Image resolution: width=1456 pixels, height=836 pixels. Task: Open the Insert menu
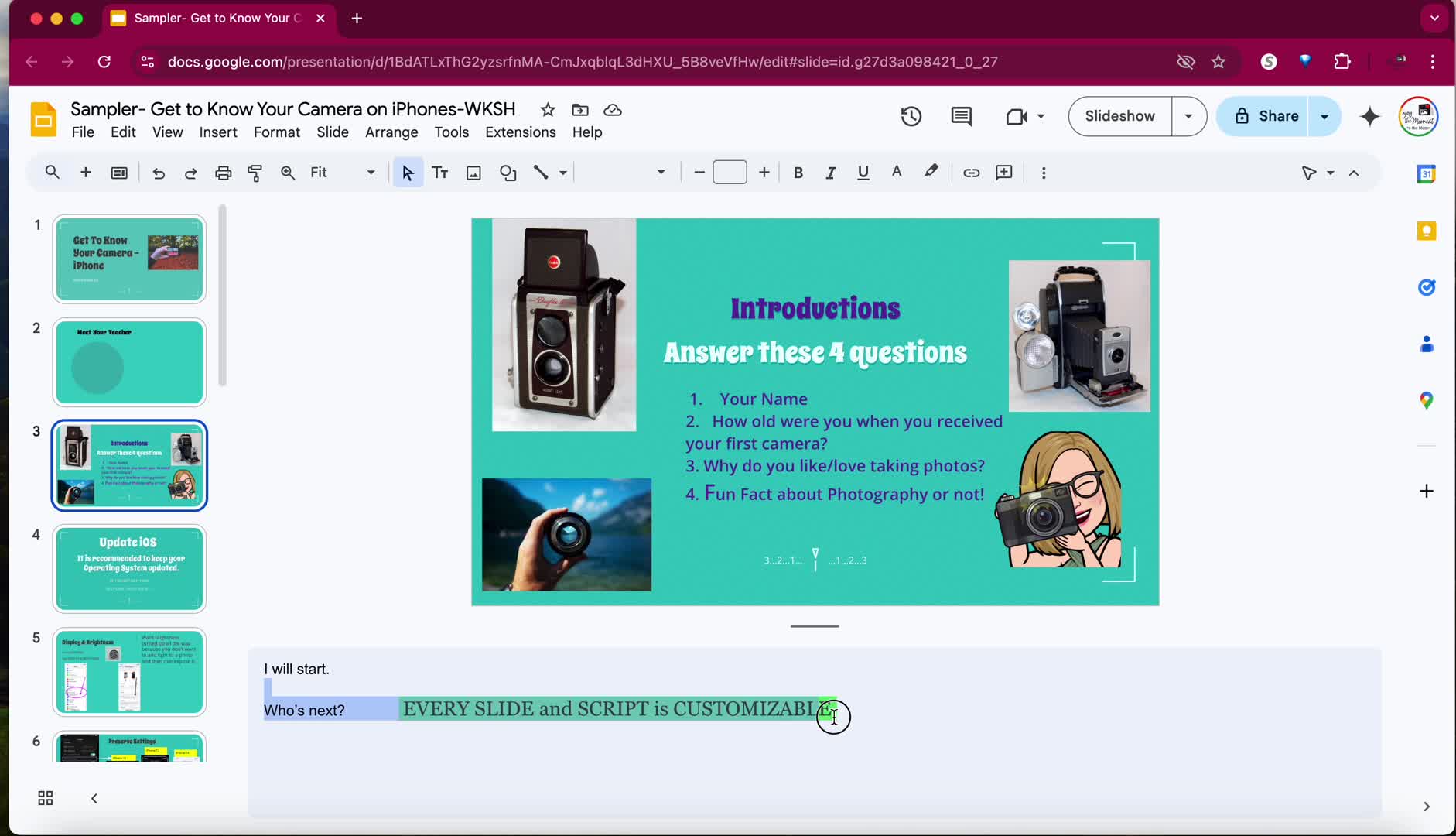click(218, 132)
